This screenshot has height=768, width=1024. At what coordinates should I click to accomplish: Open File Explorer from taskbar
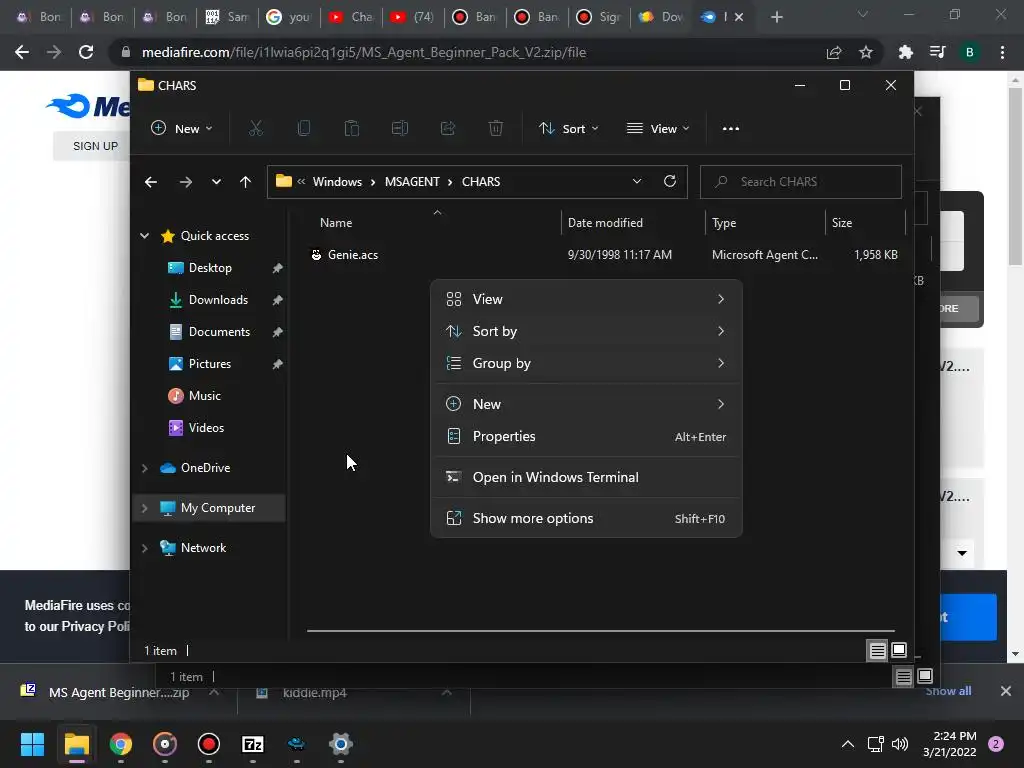[76, 744]
